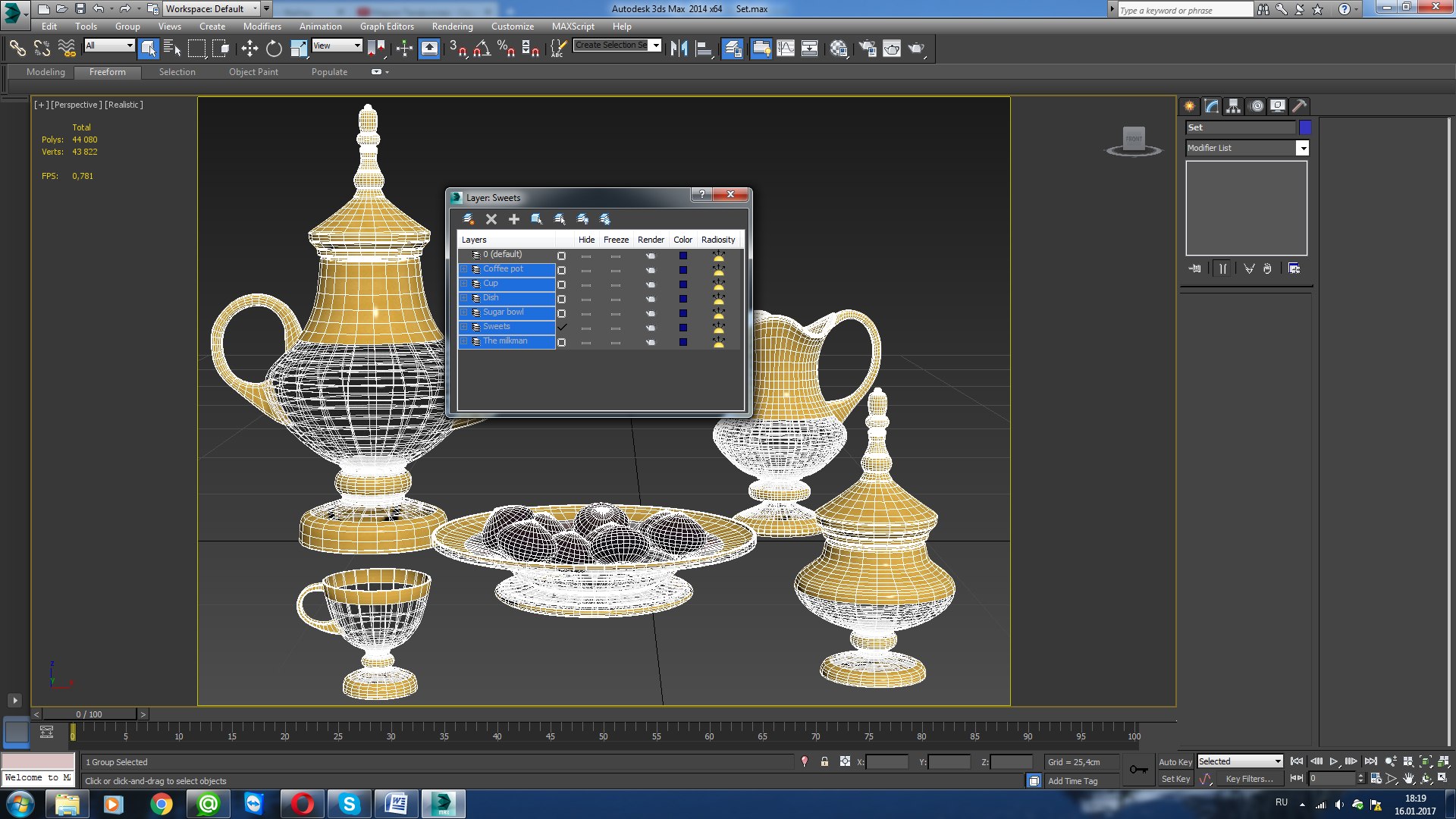Open the MAXScript menu

click(x=573, y=26)
